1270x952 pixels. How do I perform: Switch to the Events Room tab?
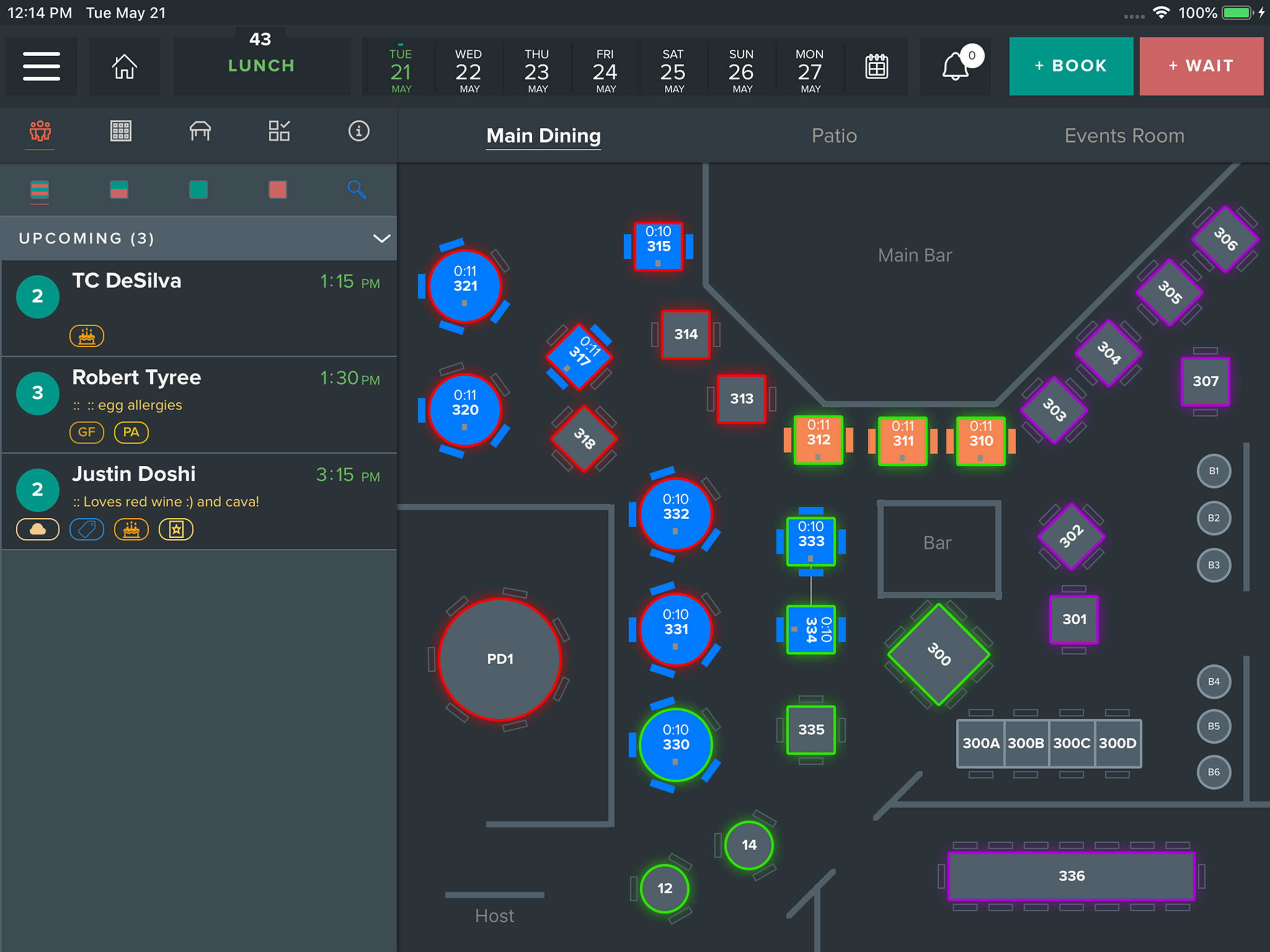tap(1124, 136)
